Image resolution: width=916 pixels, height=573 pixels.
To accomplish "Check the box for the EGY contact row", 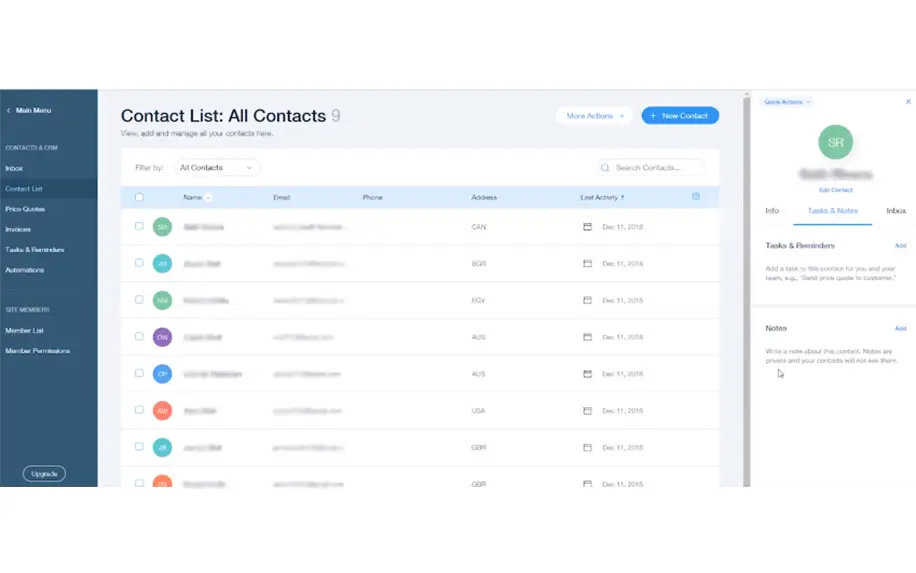I will (x=139, y=300).
